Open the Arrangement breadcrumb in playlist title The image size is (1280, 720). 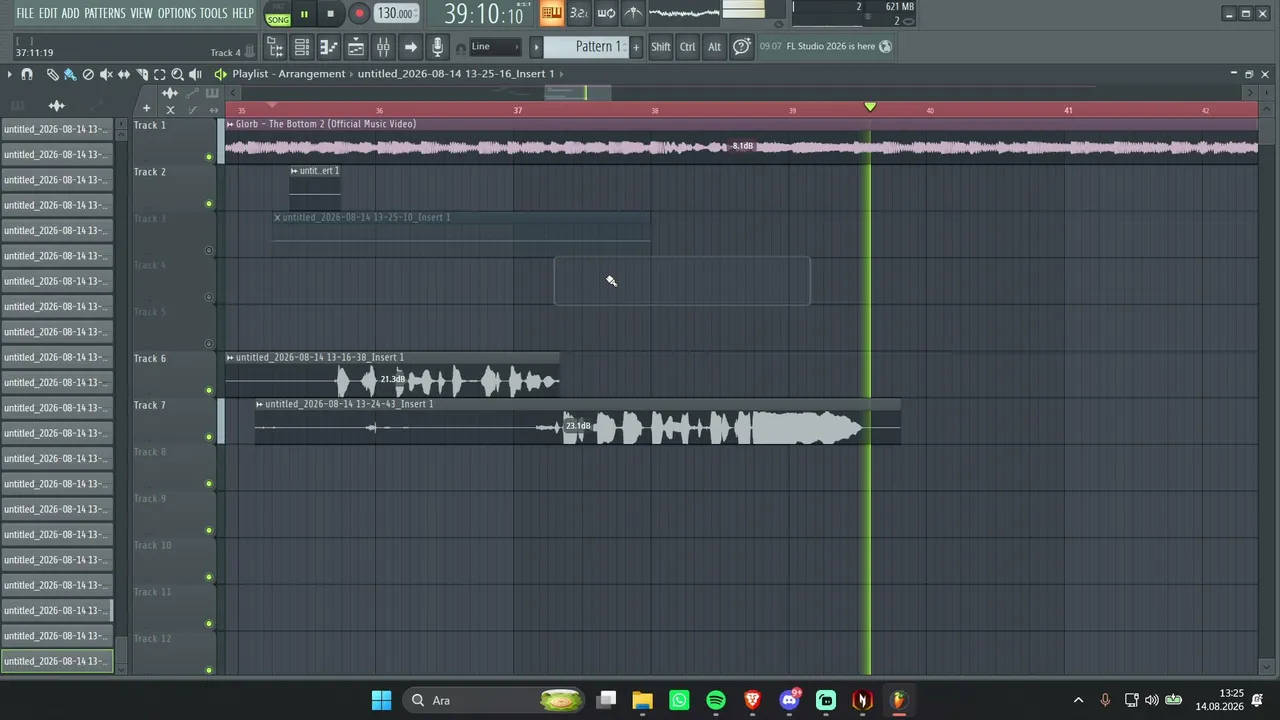312,74
